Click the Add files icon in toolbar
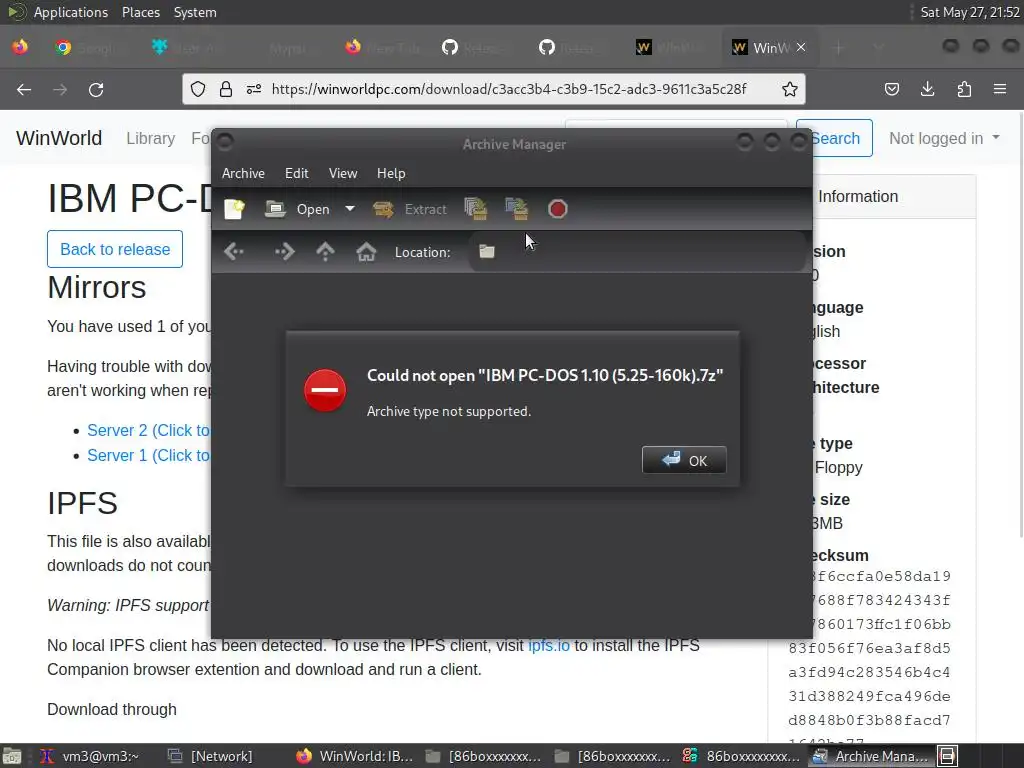 (x=476, y=209)
